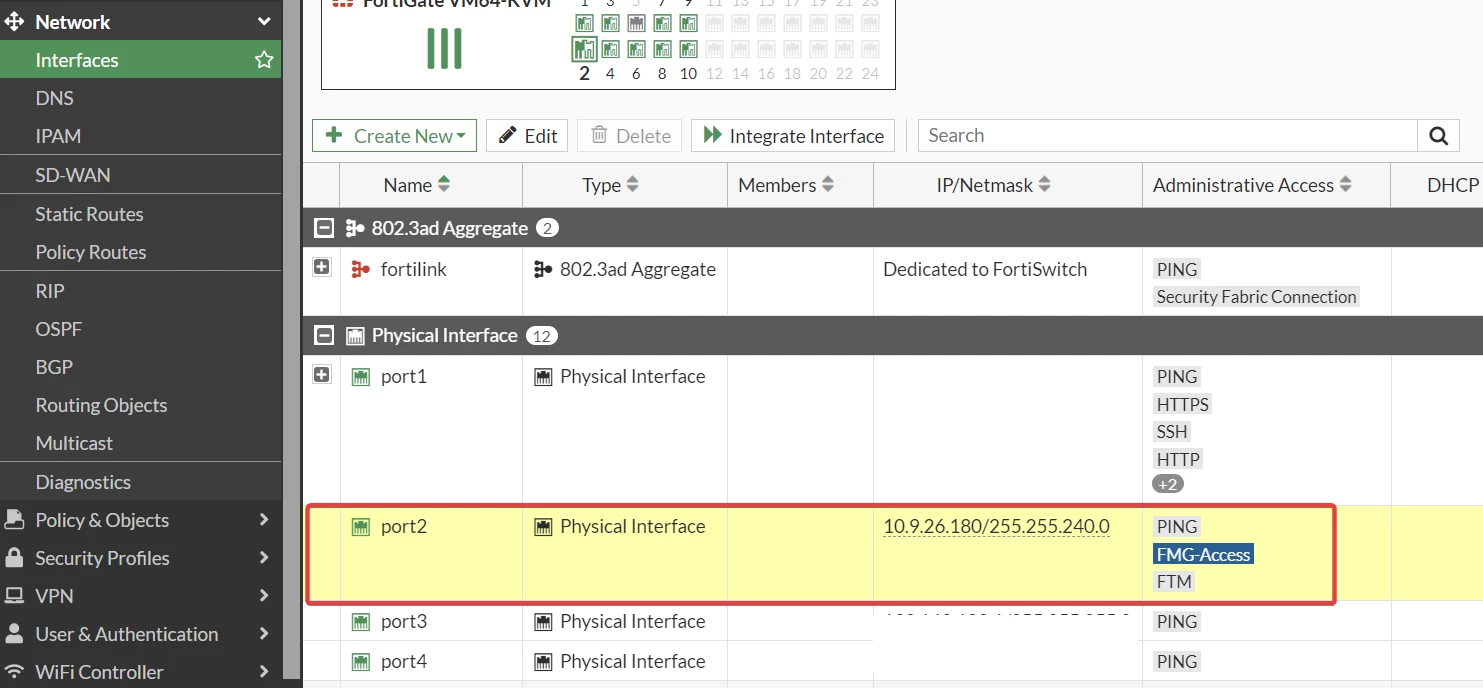The height and width of the screenshot is (688, 1483).
Task: Click the Dedicated to FortiSwitch cell
Action: click(x=985, y=269)
